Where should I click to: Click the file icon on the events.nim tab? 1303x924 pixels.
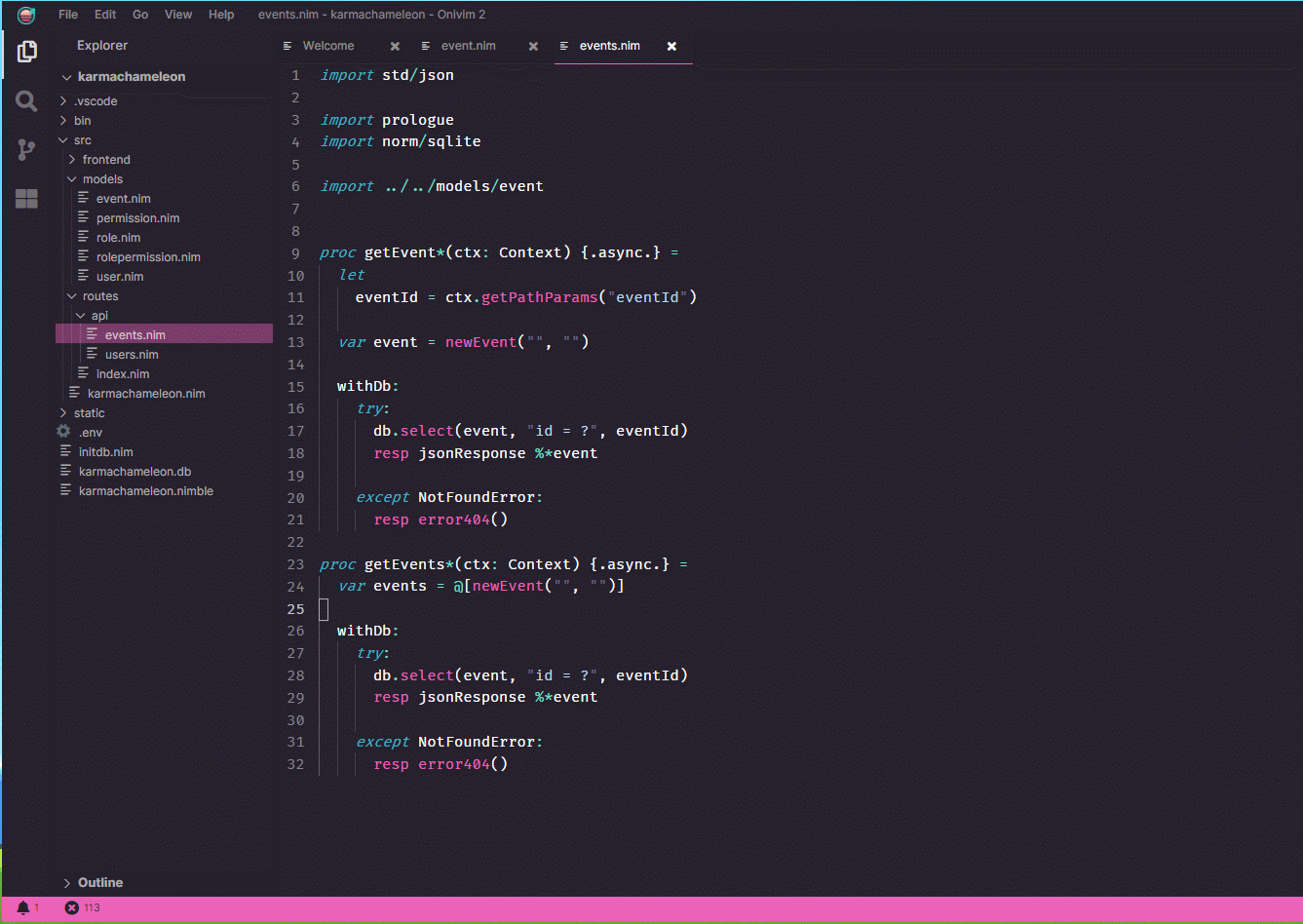pos(564,46)
